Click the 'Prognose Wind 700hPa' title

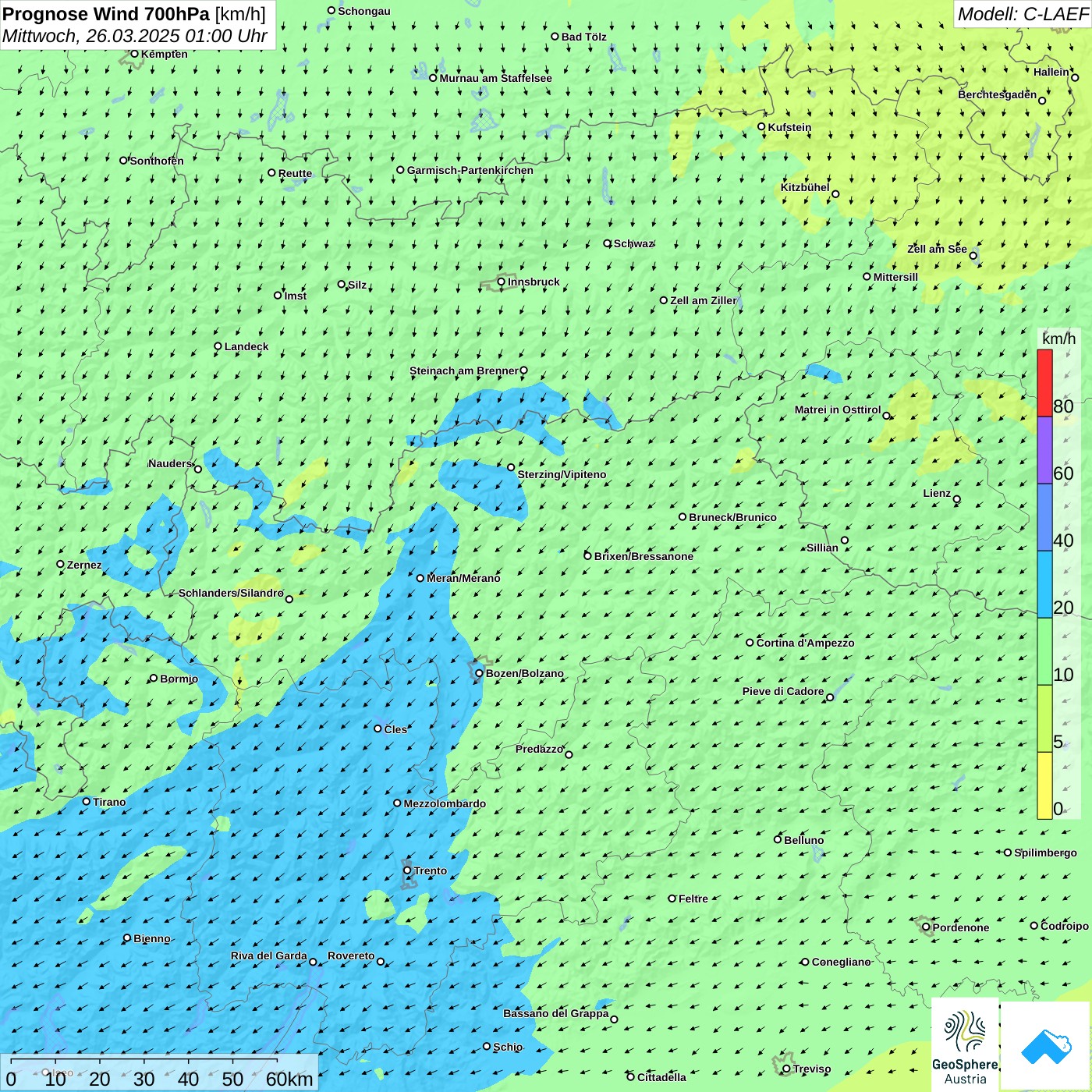point(106,14)
